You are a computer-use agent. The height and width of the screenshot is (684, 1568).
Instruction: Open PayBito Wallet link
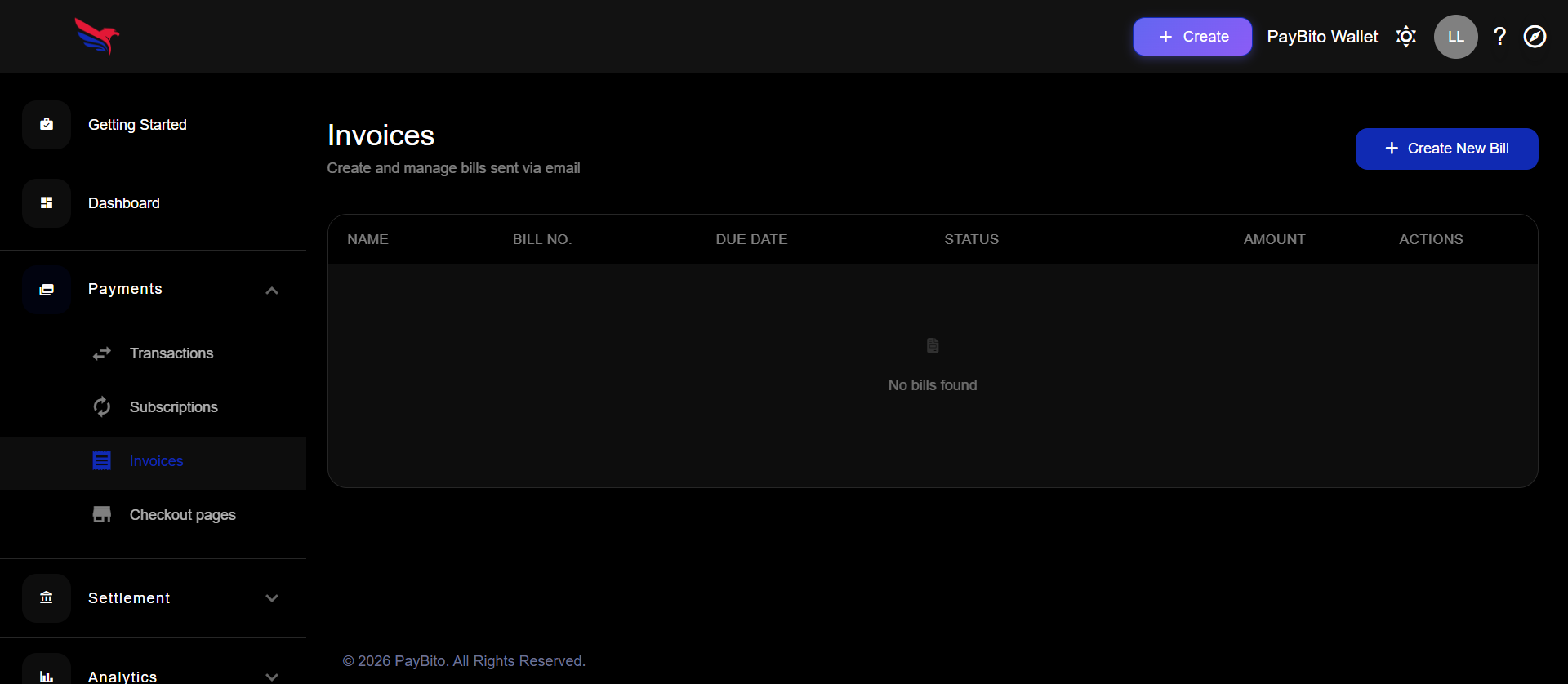point(1321,37)
